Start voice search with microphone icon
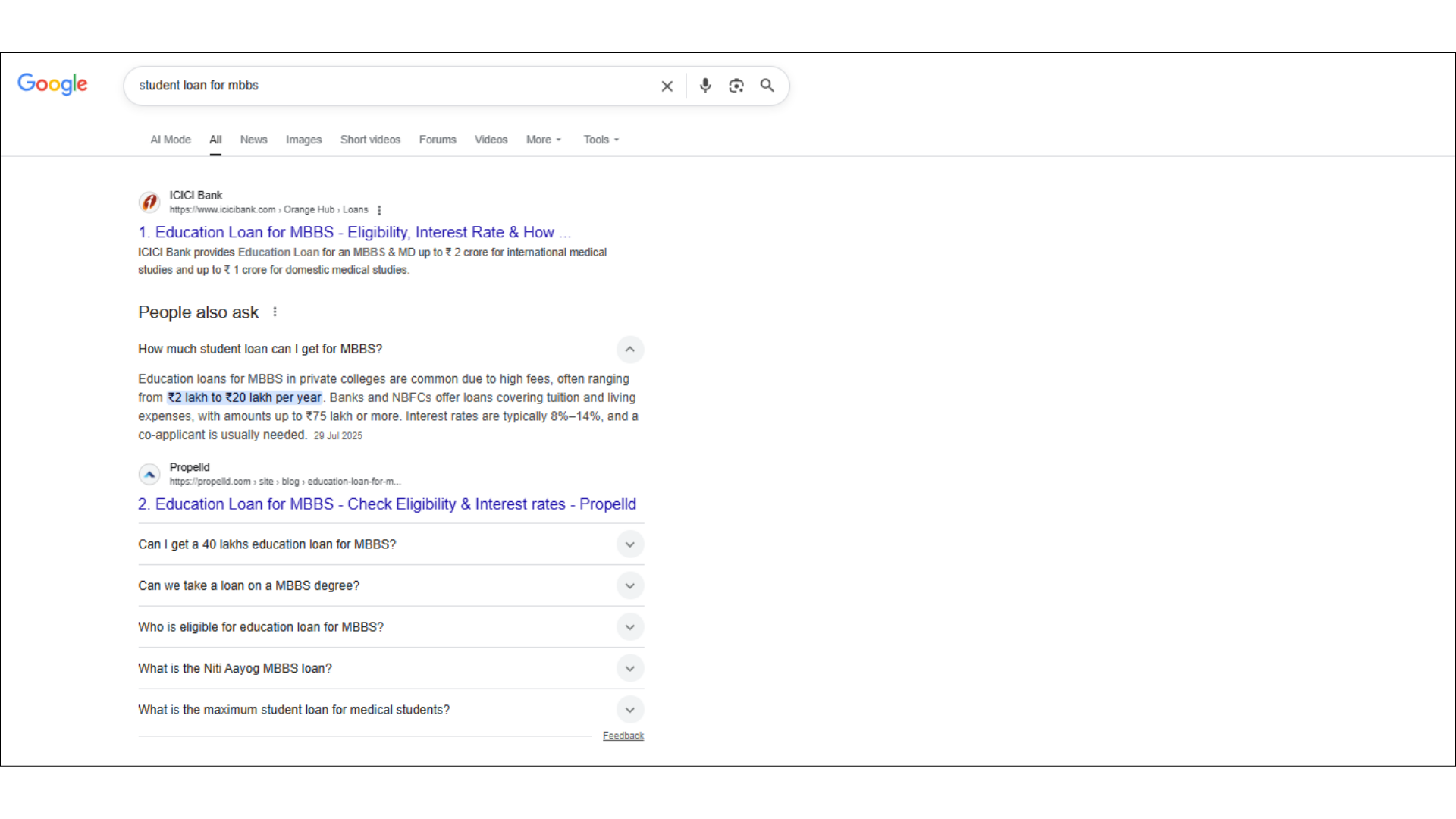Image resolution: width=1456 pixels, height=819 pixels. [705, 86]
